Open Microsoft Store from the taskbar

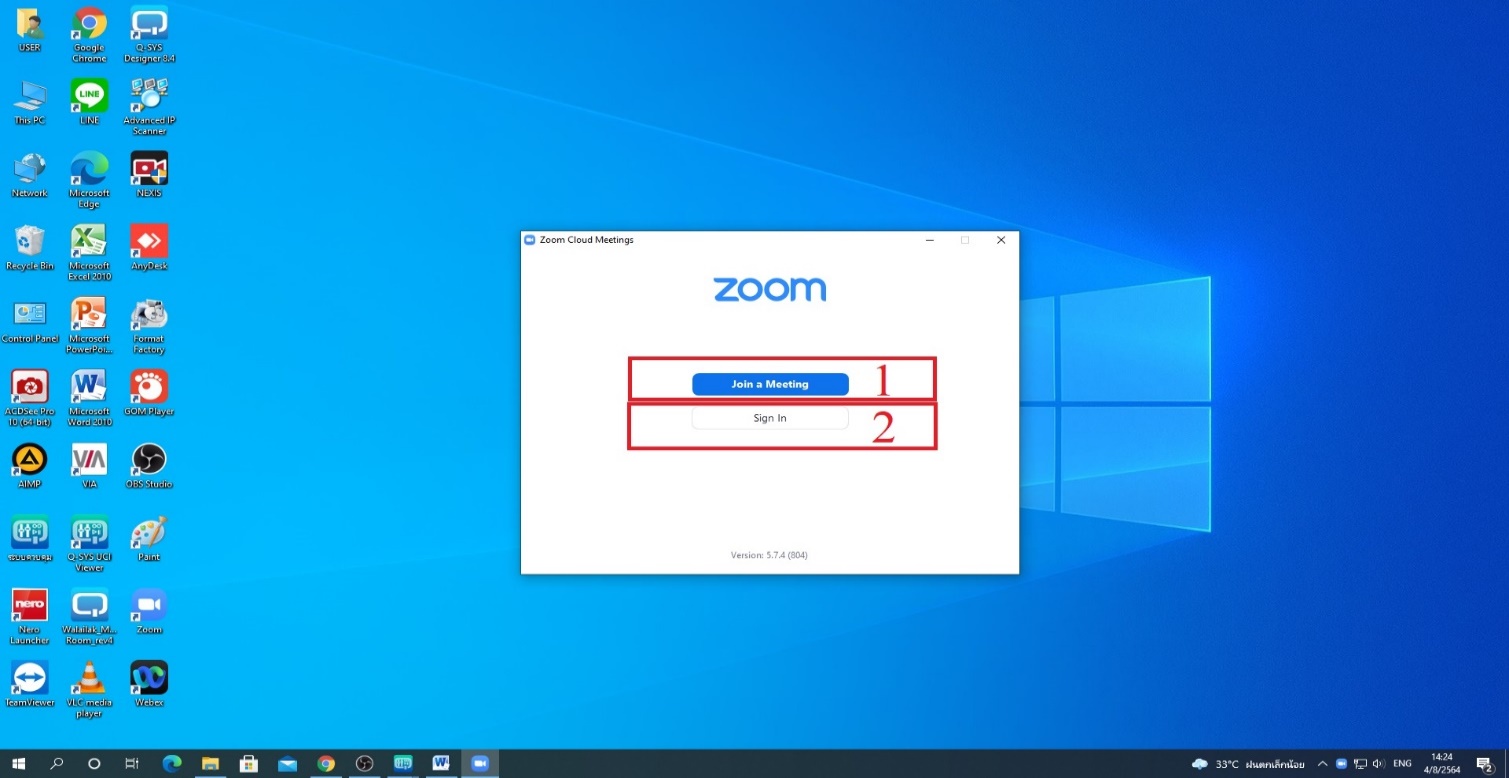[249, 764]
